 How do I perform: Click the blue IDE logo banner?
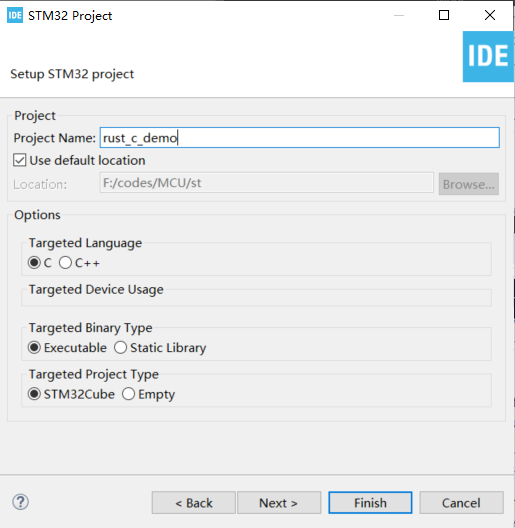(x=488, y=57)
